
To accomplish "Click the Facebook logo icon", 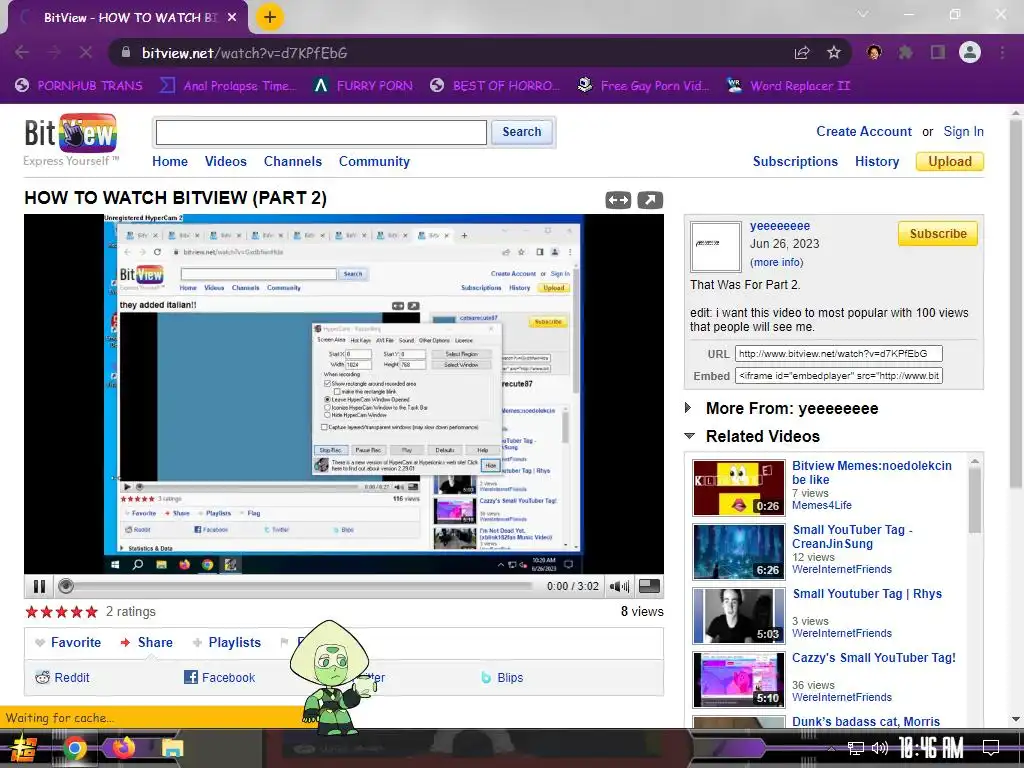I will pyautogui.click(x=191, y=677).
